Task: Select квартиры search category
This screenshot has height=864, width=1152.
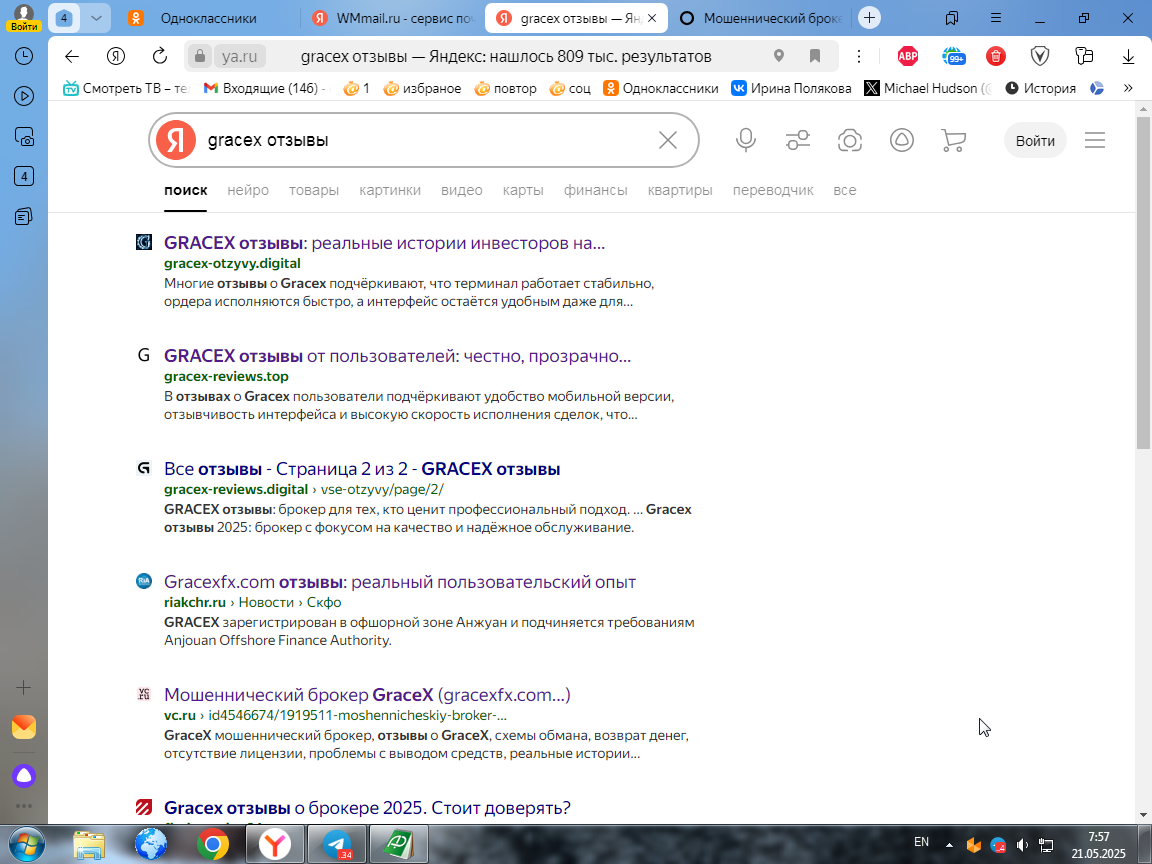Action: coord(680,190)
